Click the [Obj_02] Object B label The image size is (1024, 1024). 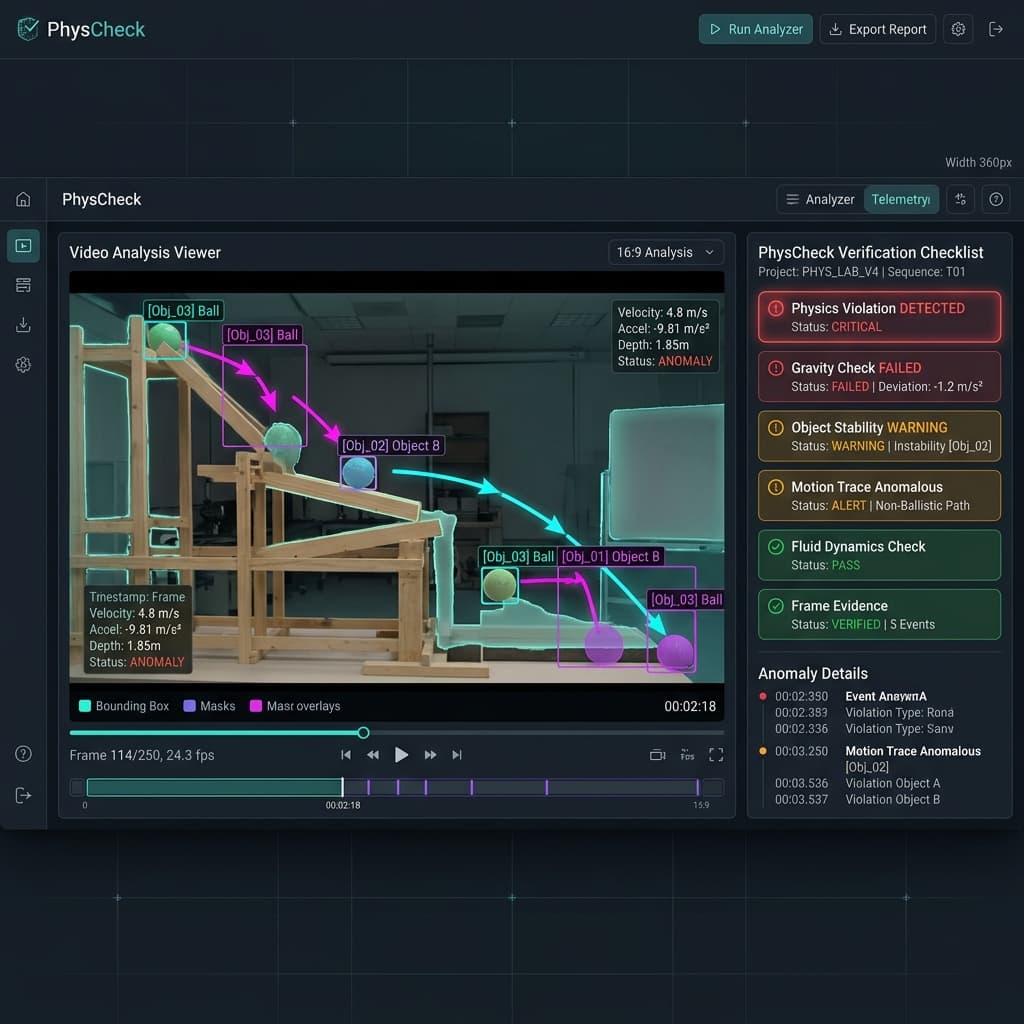[x=392, y=445]
